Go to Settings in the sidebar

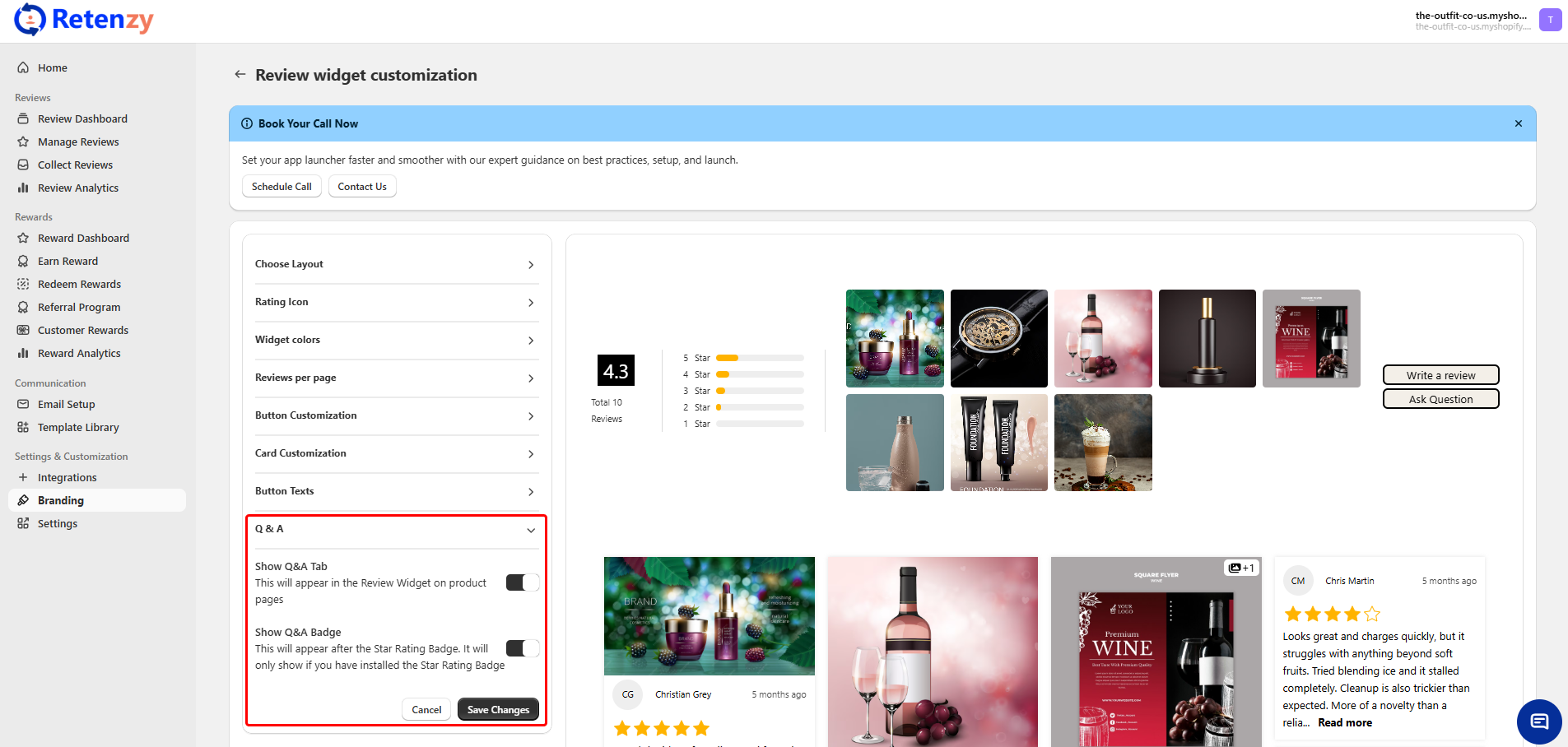pyautogui.click(x=58, y=523)
